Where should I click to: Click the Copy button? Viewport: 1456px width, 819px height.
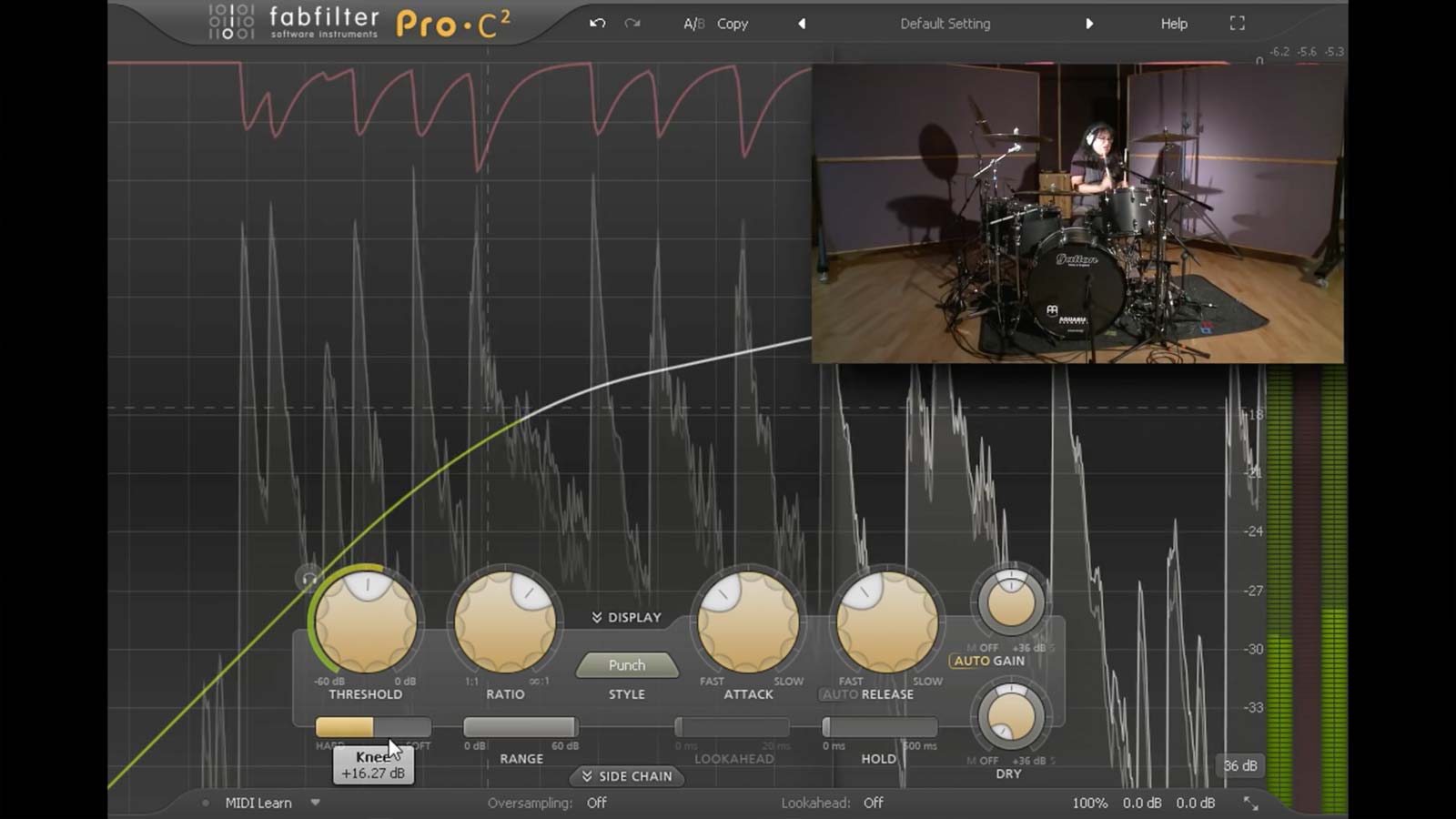point(733,24)
